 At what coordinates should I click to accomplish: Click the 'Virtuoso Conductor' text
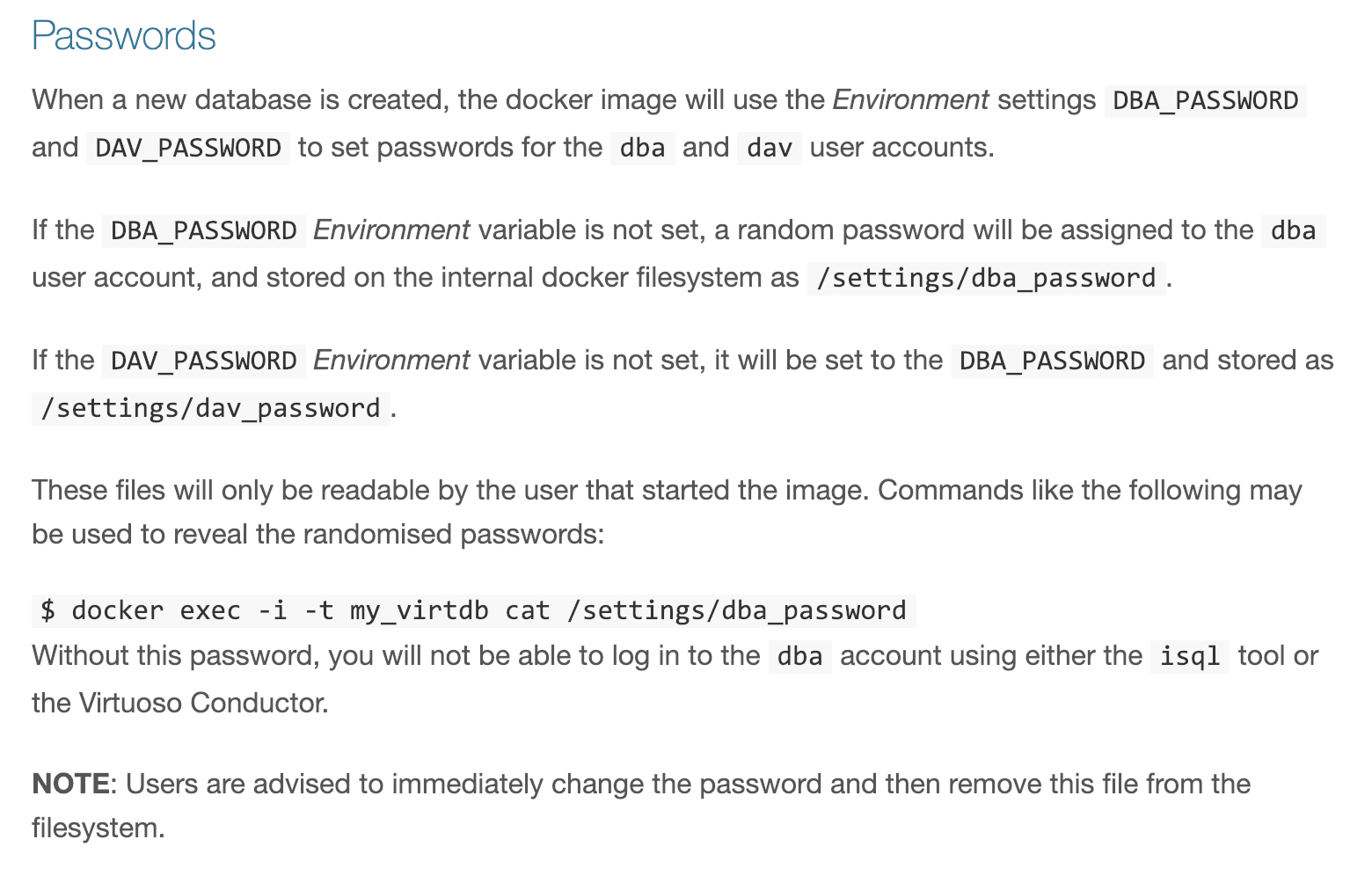coord(202,703)
